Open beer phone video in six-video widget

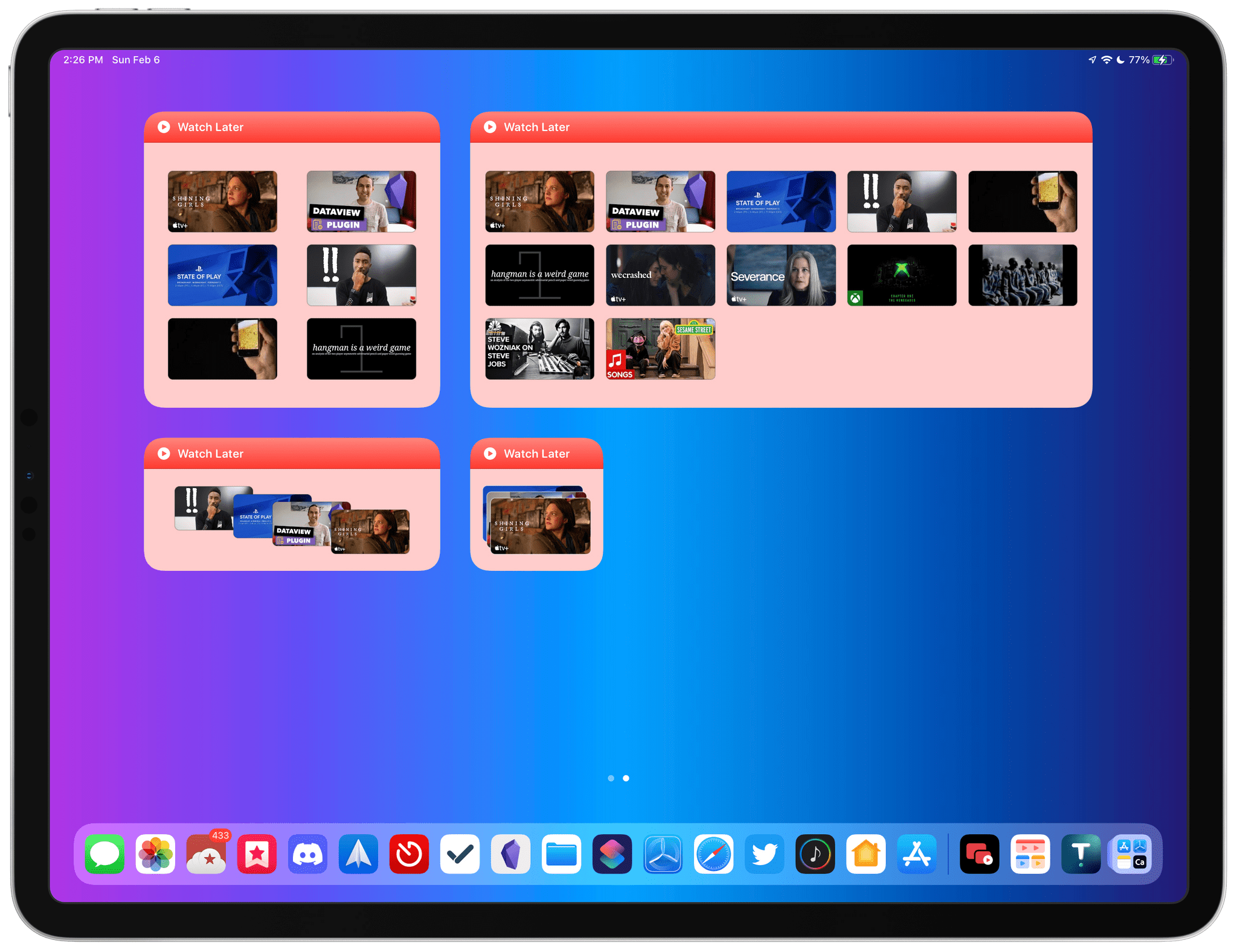[x=222, y=349]
